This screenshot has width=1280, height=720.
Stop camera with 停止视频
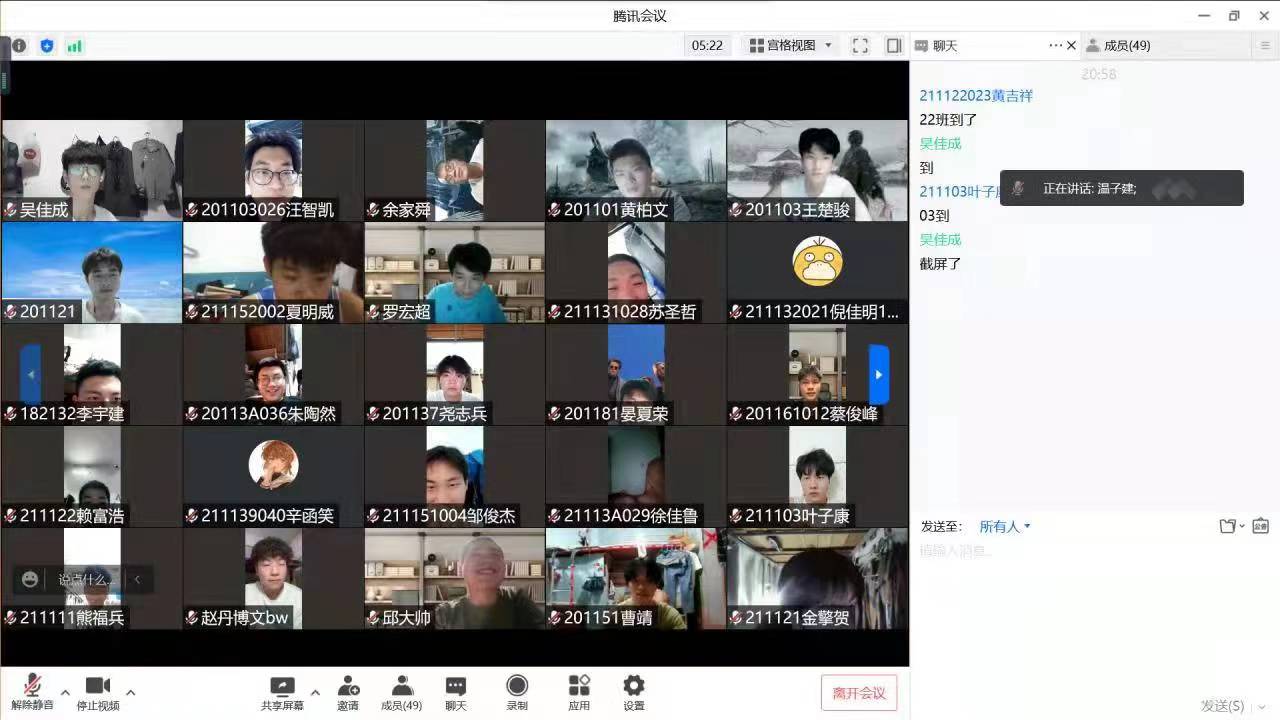[98, 692]
